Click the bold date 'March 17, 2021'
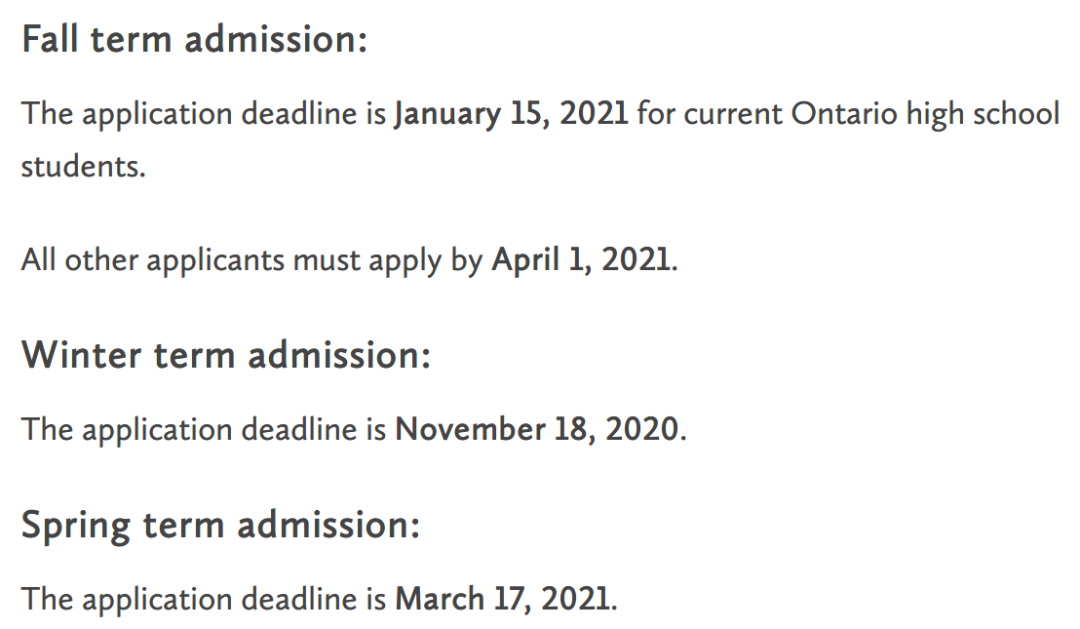Screen dimensions: 1080x629 502,599
